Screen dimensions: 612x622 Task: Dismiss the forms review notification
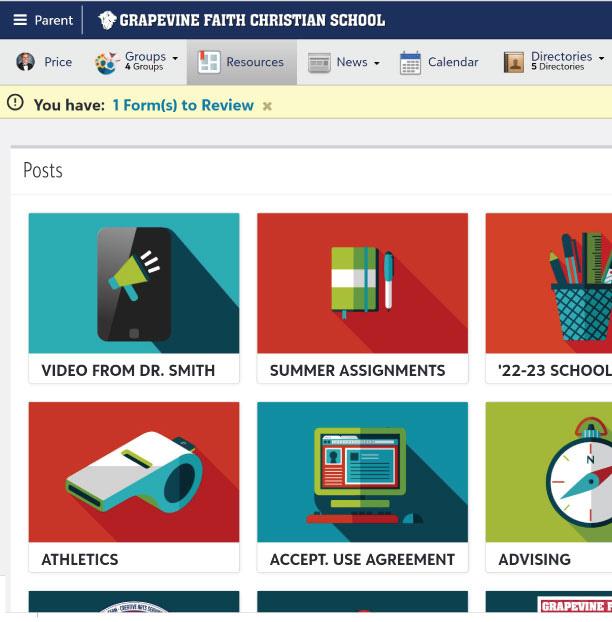pos(267,106)
